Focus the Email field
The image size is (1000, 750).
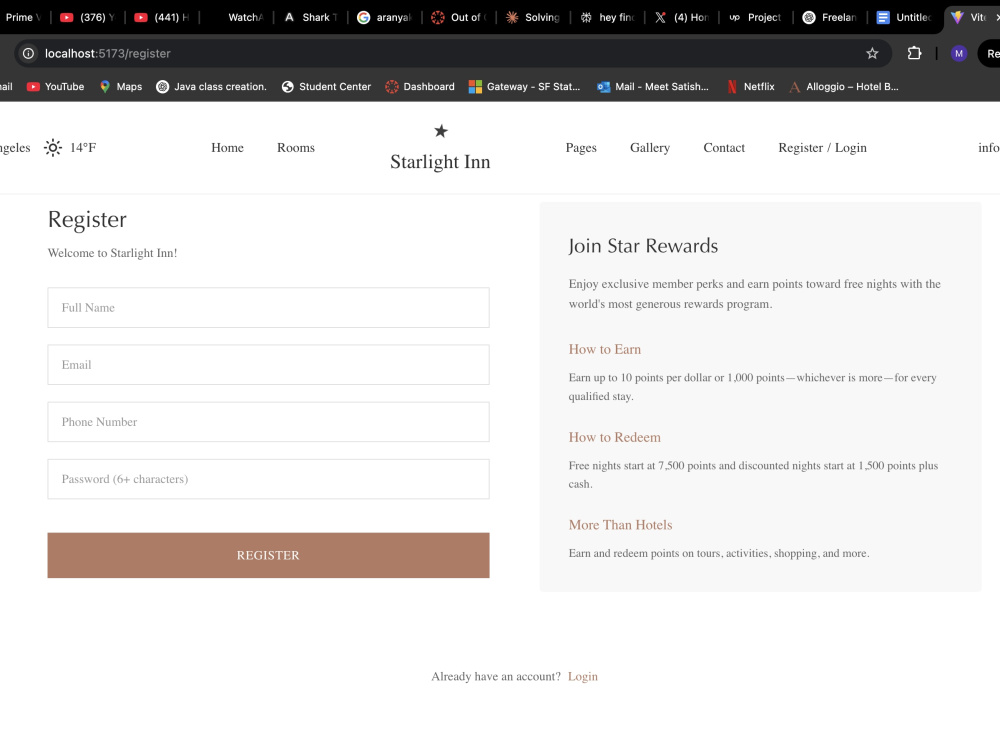(x=268, y=365)
